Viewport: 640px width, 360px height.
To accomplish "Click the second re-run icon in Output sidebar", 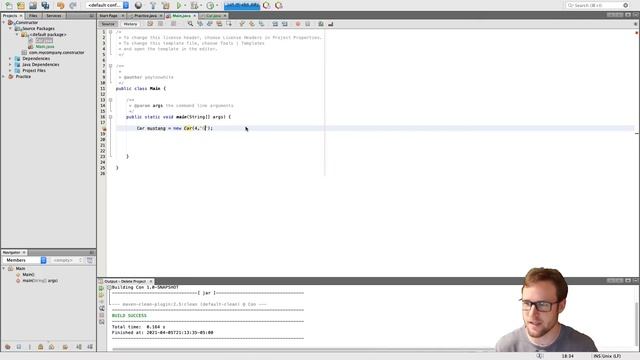I will click(102, 295).
